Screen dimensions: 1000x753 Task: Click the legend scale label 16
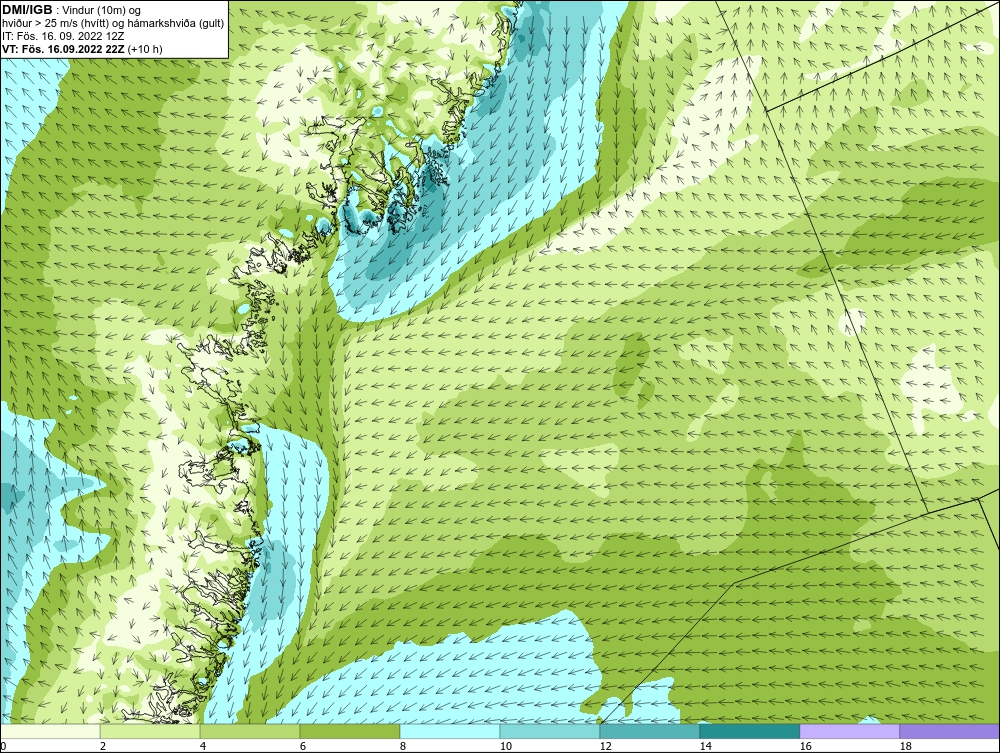point(805,746)
